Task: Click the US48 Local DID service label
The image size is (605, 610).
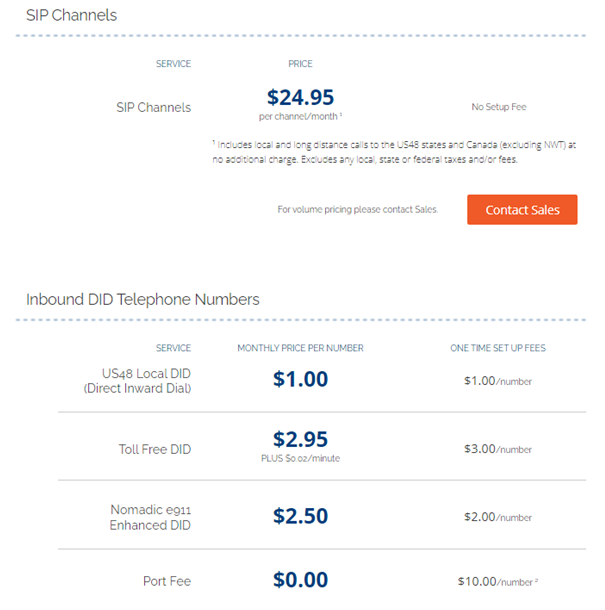Action: point(137,380)
